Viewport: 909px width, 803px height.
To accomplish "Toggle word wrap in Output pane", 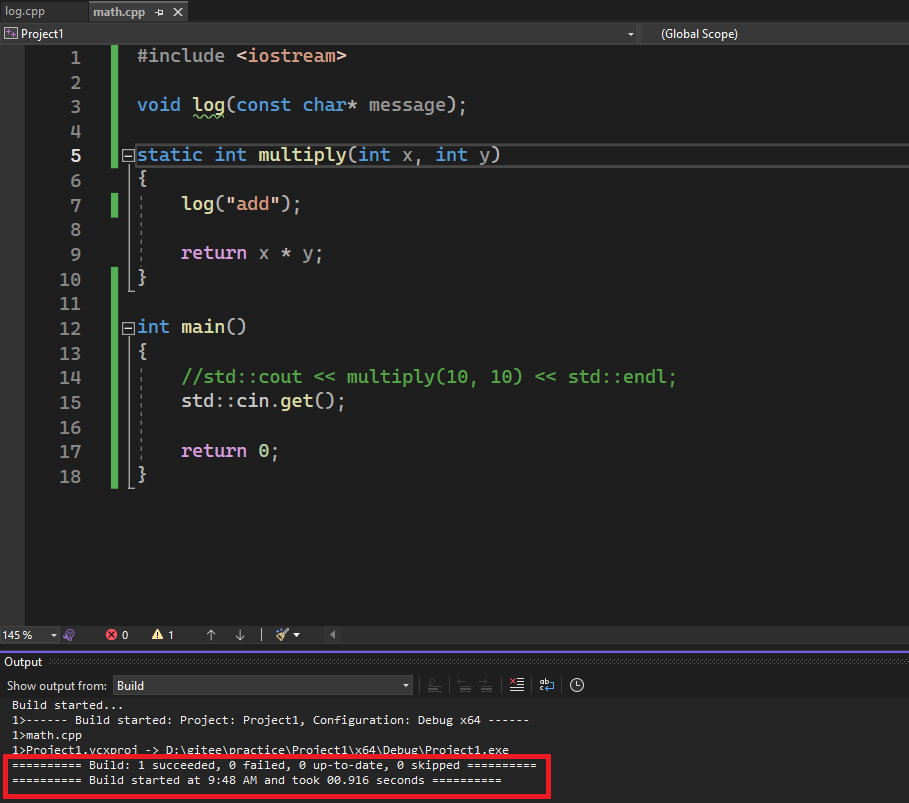I will (547, 685).
